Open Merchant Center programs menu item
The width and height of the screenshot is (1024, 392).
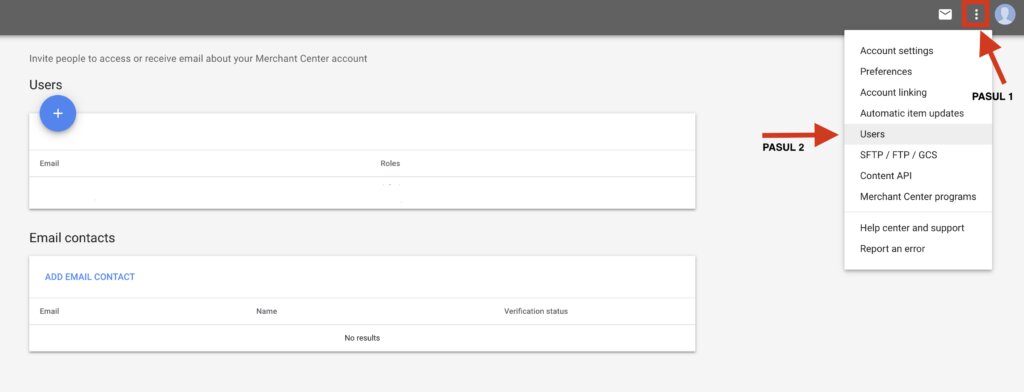click(x=918, y=197)
